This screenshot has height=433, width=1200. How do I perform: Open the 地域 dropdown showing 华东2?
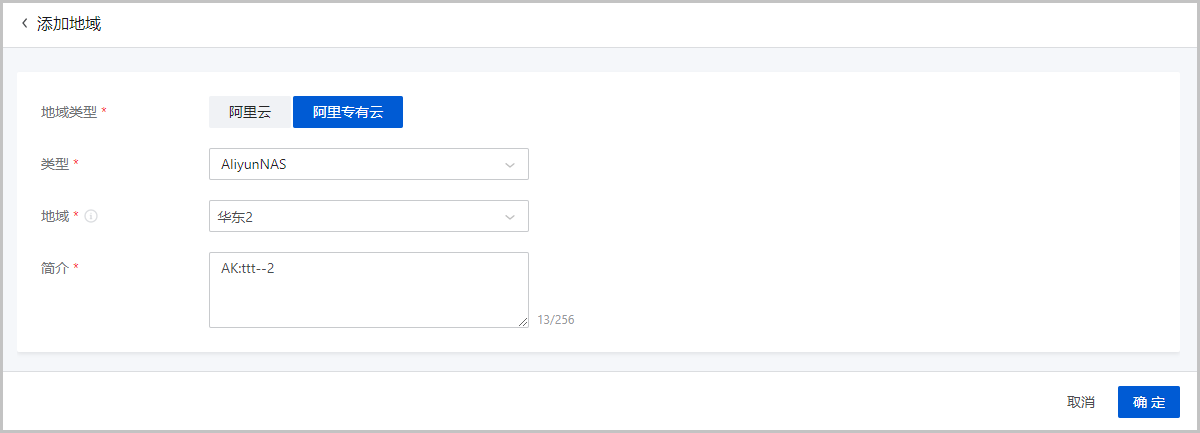tap(369, 216)
